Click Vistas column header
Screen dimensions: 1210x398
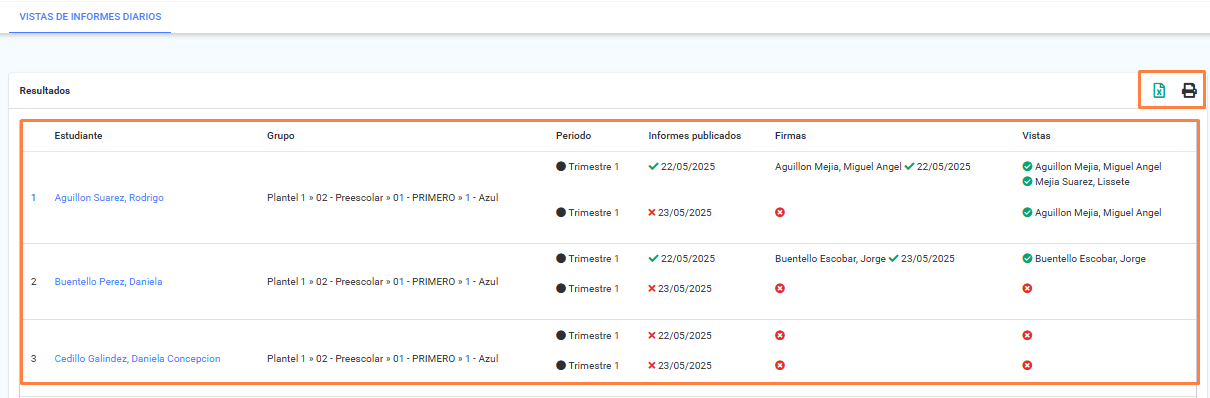[1036, 135]
